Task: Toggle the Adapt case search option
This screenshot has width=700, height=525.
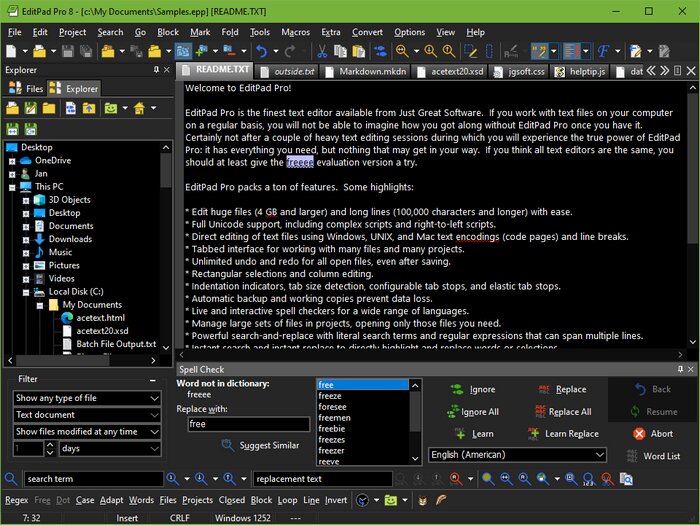Action: [111, 500]
